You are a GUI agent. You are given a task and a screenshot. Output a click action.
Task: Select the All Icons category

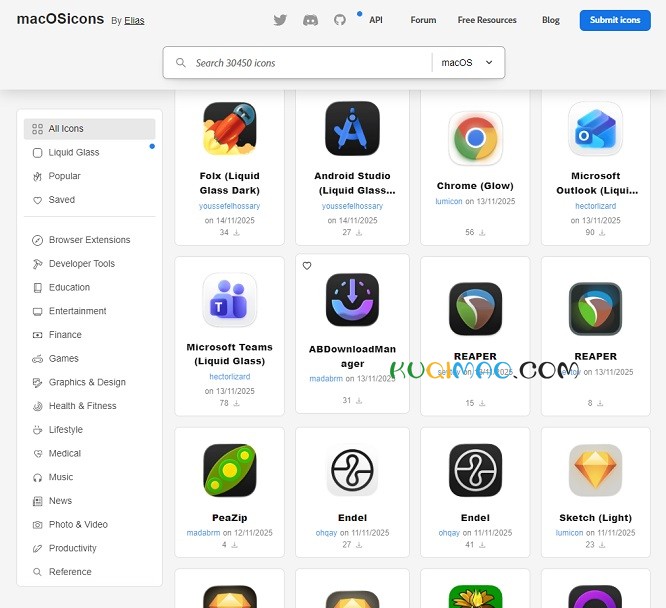(x=90, y=129)
